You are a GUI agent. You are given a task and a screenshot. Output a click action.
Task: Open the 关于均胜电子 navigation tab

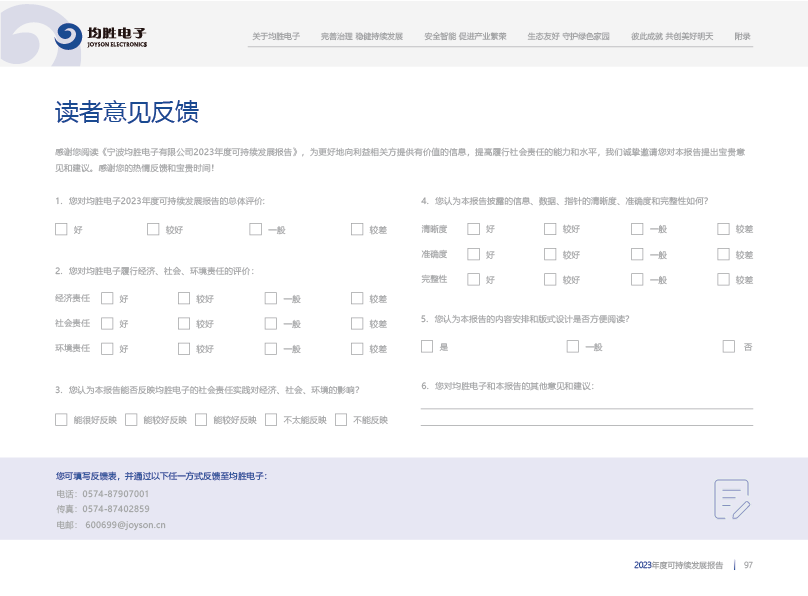click(276, 36)
